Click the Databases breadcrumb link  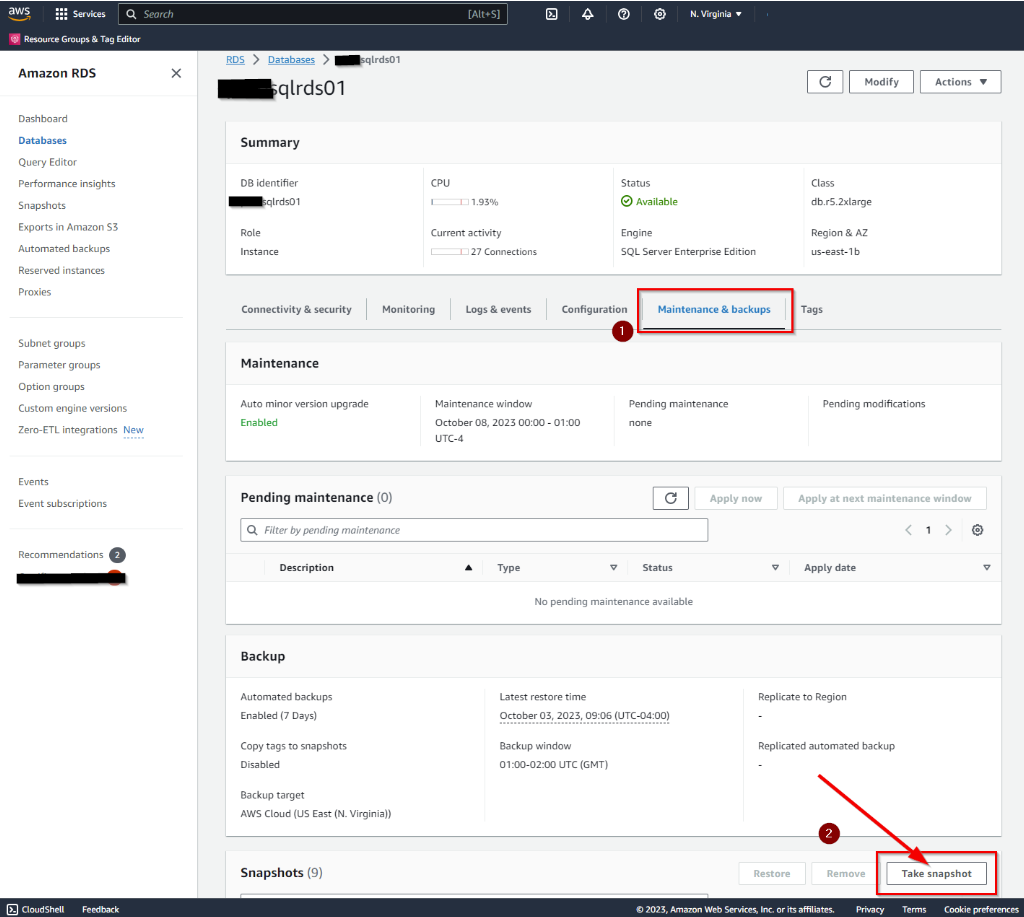(x=291, y=59)
